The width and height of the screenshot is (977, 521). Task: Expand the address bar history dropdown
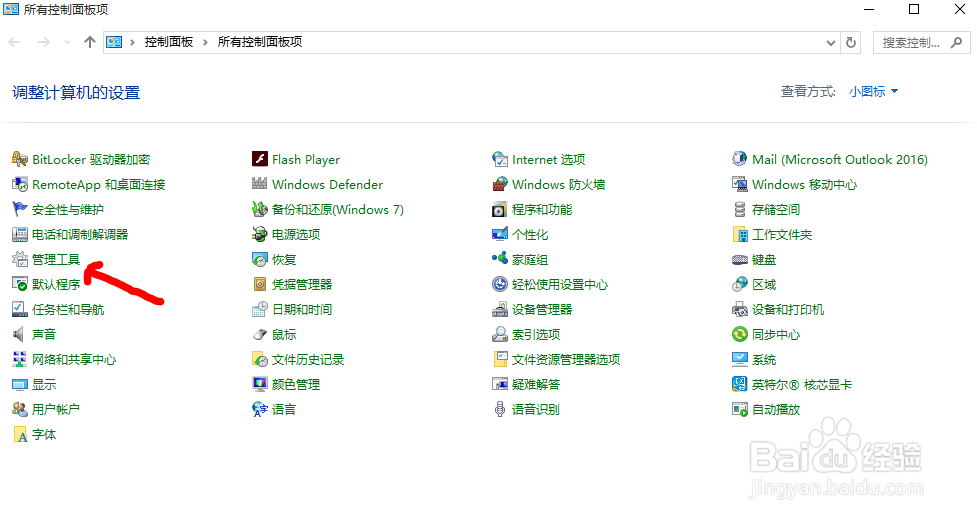point(831,42)
